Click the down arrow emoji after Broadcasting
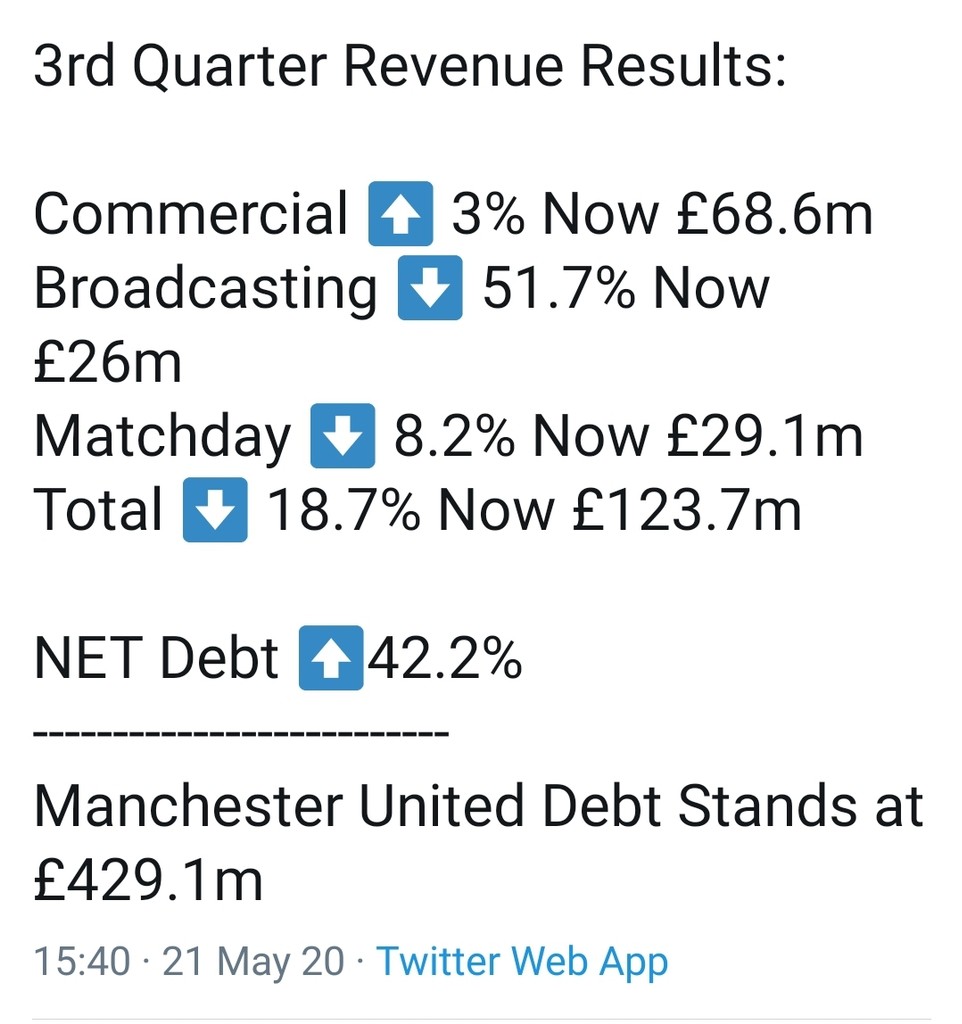 430,288
